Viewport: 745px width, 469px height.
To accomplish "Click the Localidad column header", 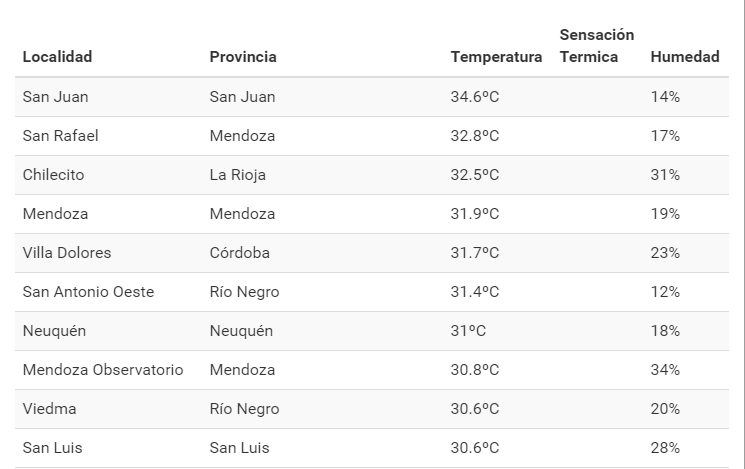I will 57,57.
